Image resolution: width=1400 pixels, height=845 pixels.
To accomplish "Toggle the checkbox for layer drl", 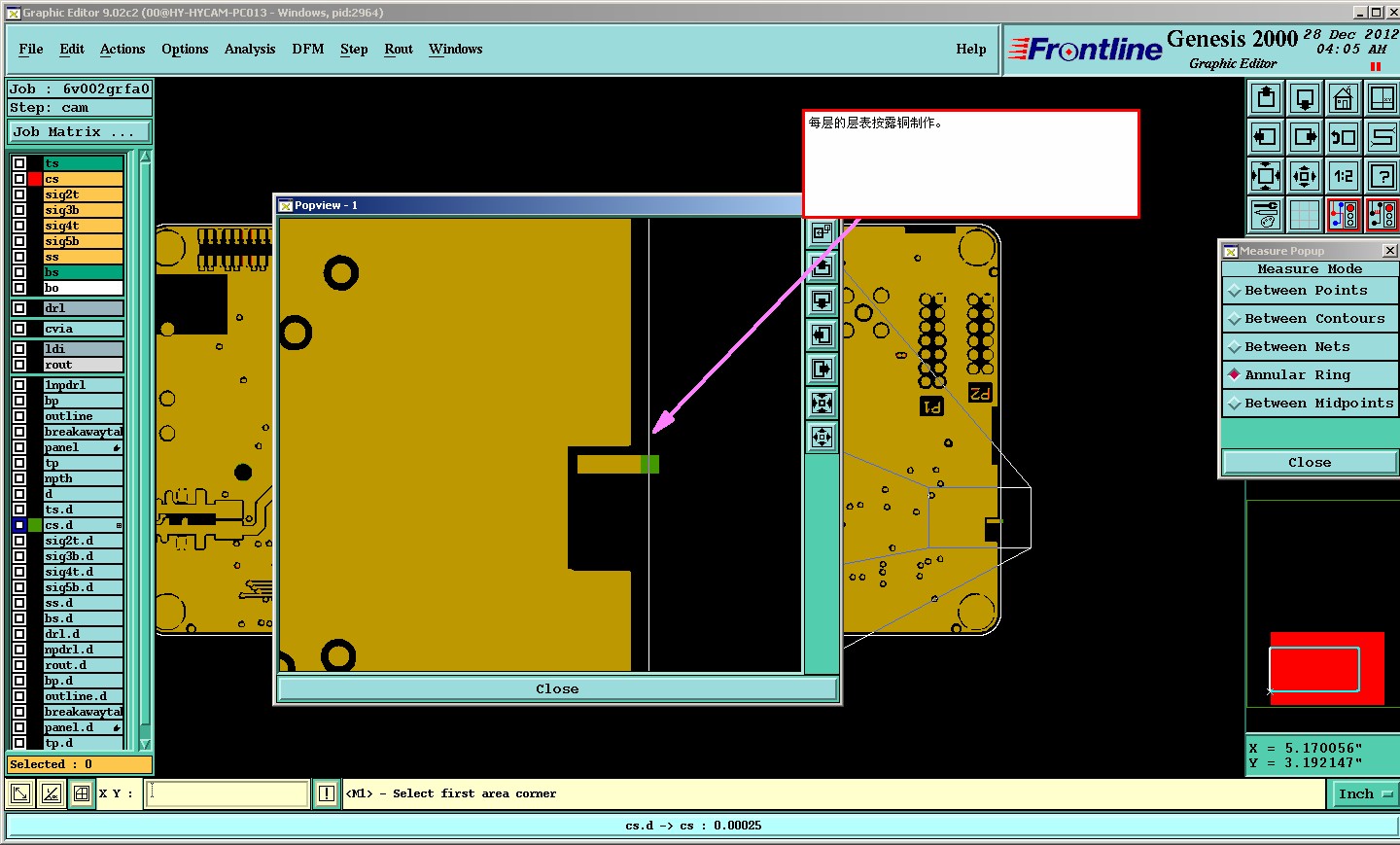I will pos(19,308).
